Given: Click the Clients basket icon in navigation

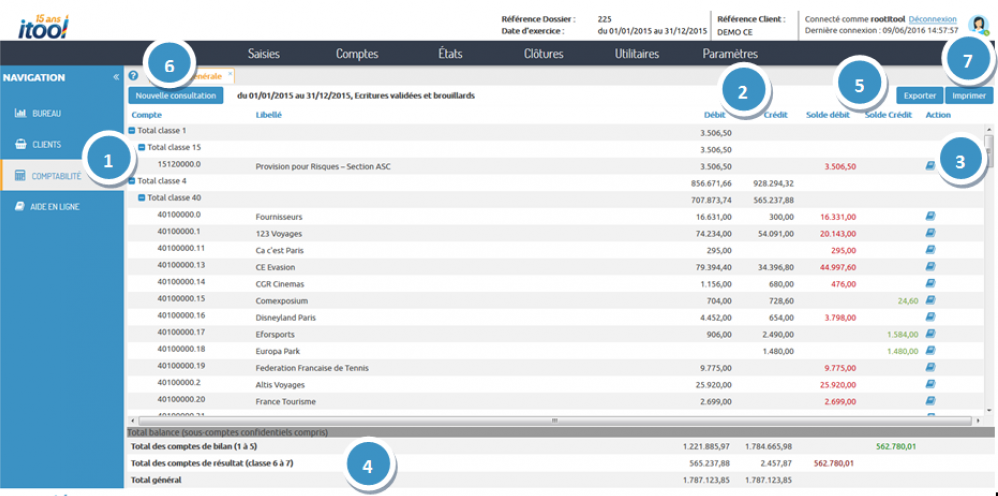Looking at the screenshot, I should (x=20, y=144).
